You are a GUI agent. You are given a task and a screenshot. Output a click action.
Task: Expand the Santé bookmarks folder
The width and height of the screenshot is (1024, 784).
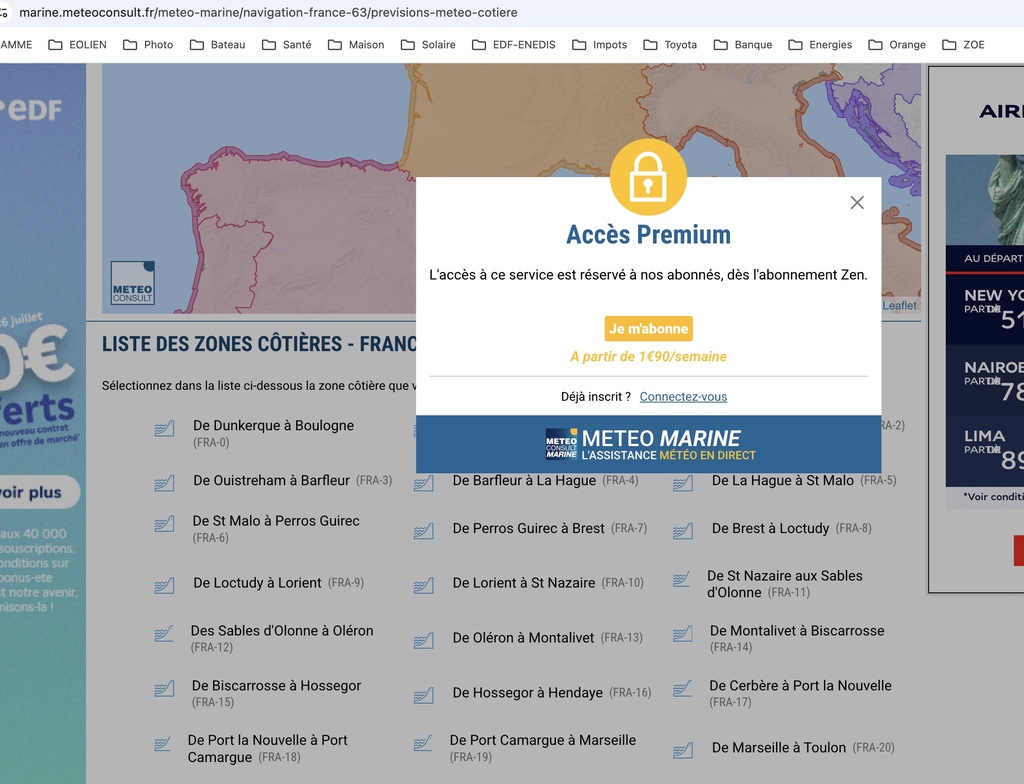(x=287, y=44)
